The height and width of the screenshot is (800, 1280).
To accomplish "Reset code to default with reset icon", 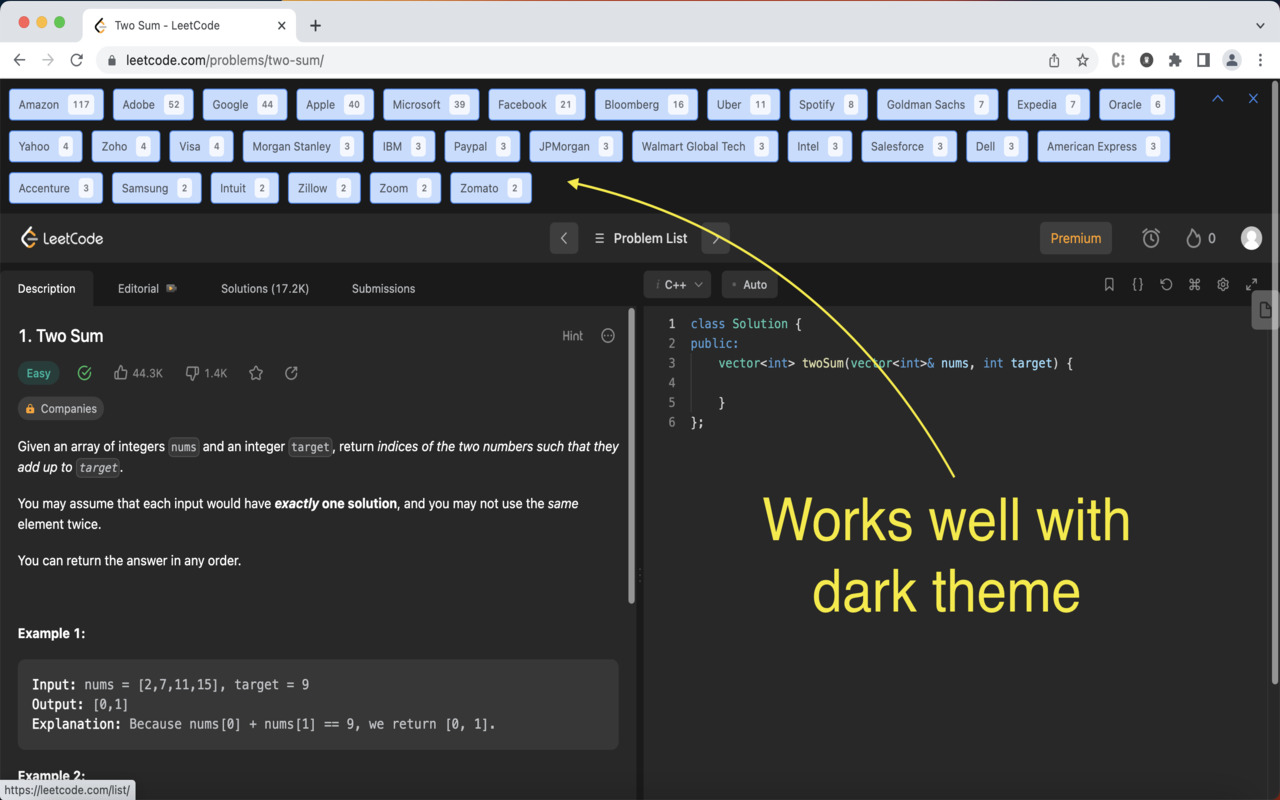I will (x=1166, y=285).
